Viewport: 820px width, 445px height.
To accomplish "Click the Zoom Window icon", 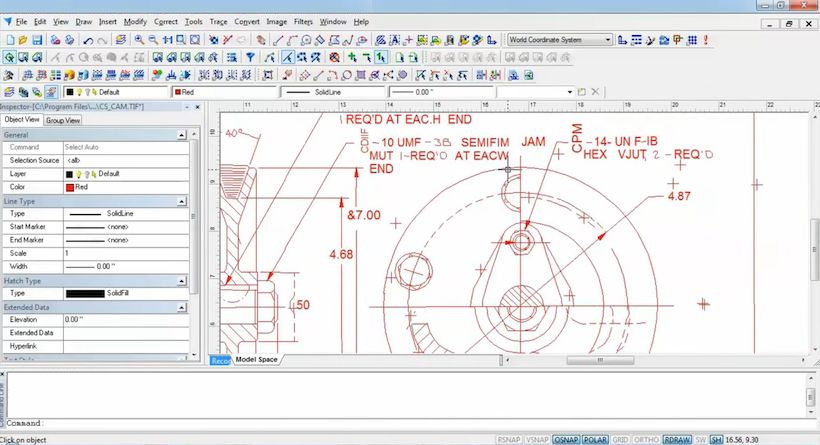I will [x=181, y=40].
